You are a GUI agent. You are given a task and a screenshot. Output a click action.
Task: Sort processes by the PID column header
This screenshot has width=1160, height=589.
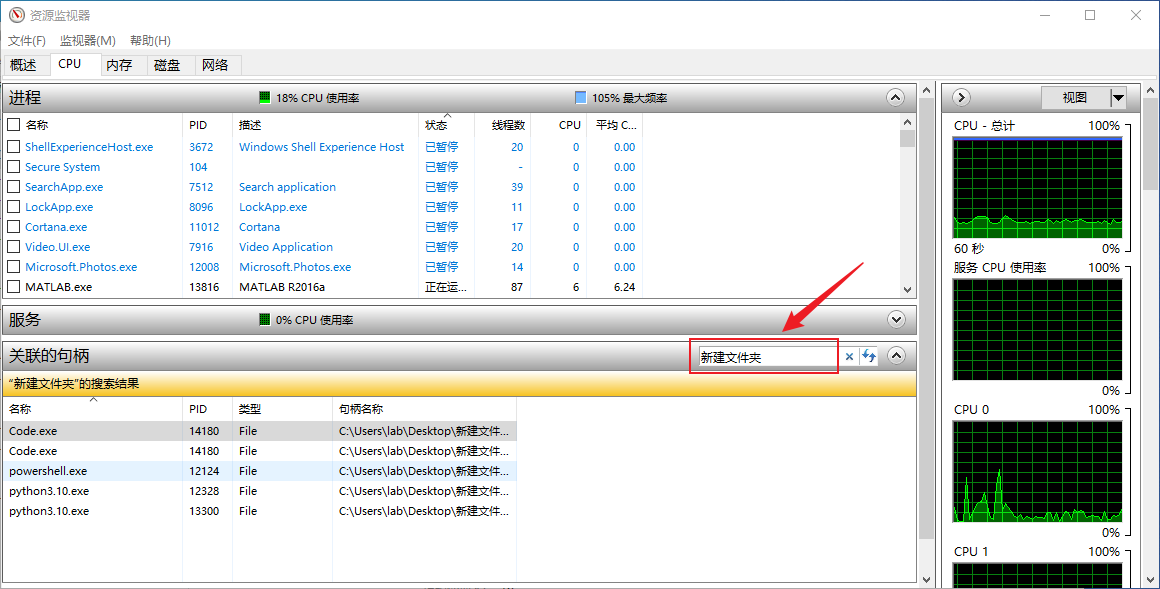coord(207,125)
